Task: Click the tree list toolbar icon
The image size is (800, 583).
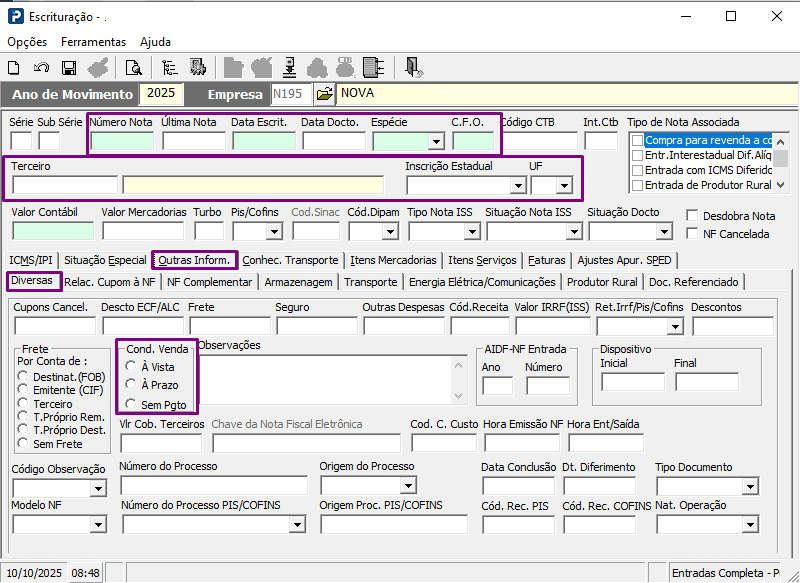Action: coord(169,68)
